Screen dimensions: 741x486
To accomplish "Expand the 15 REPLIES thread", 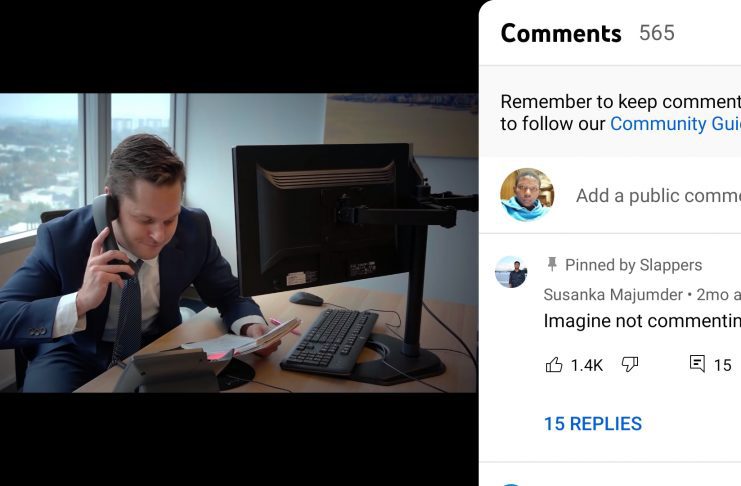I will [593, 424].
